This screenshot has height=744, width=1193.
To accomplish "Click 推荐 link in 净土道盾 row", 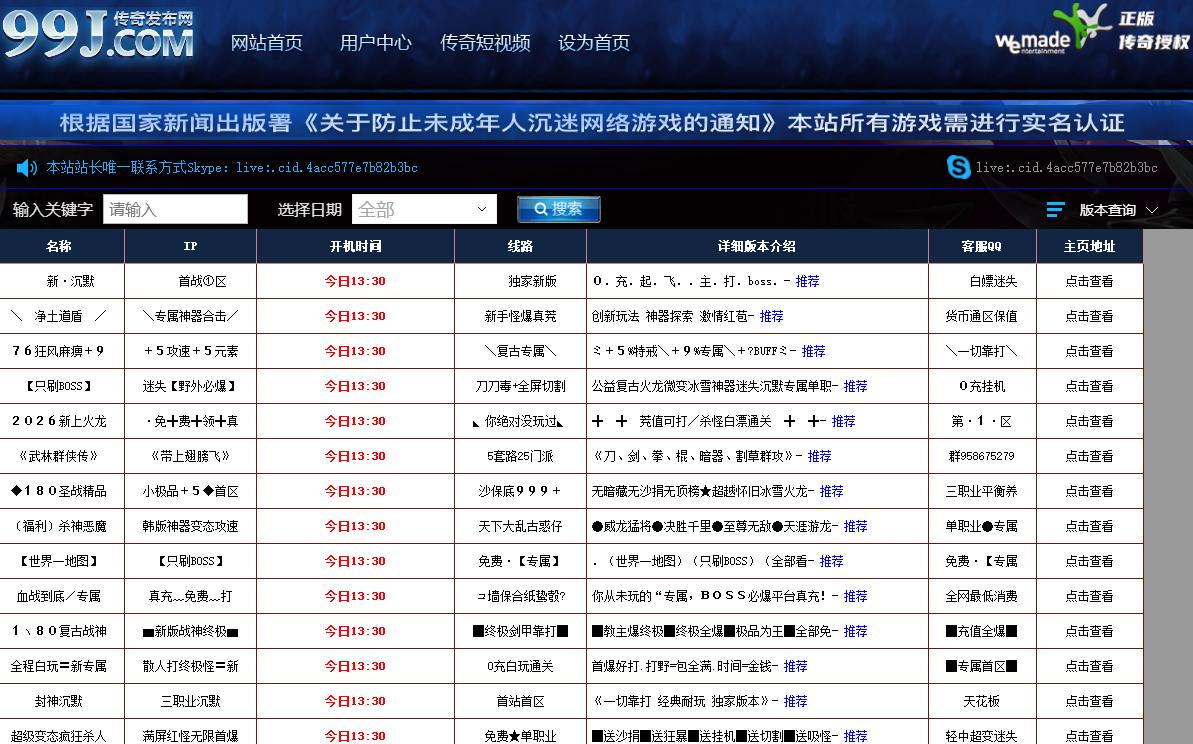I will [x=771, y=316].
